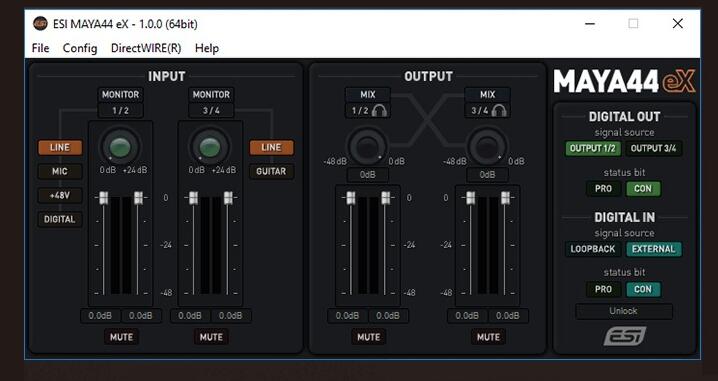Click output 1/2 right fader handle

point(386,198)
